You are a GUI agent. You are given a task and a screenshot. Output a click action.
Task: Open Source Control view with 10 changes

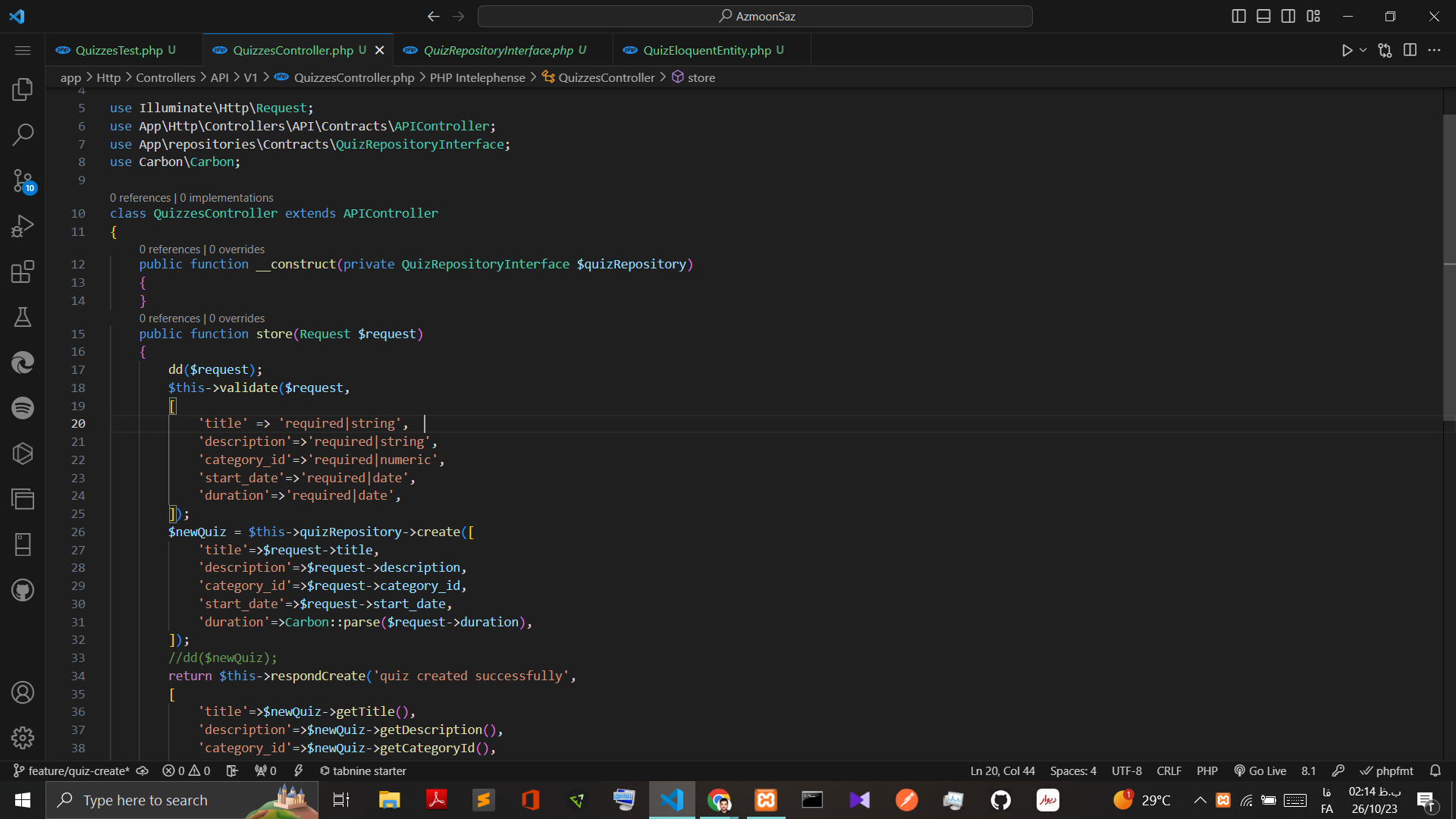tap(23, 180)
